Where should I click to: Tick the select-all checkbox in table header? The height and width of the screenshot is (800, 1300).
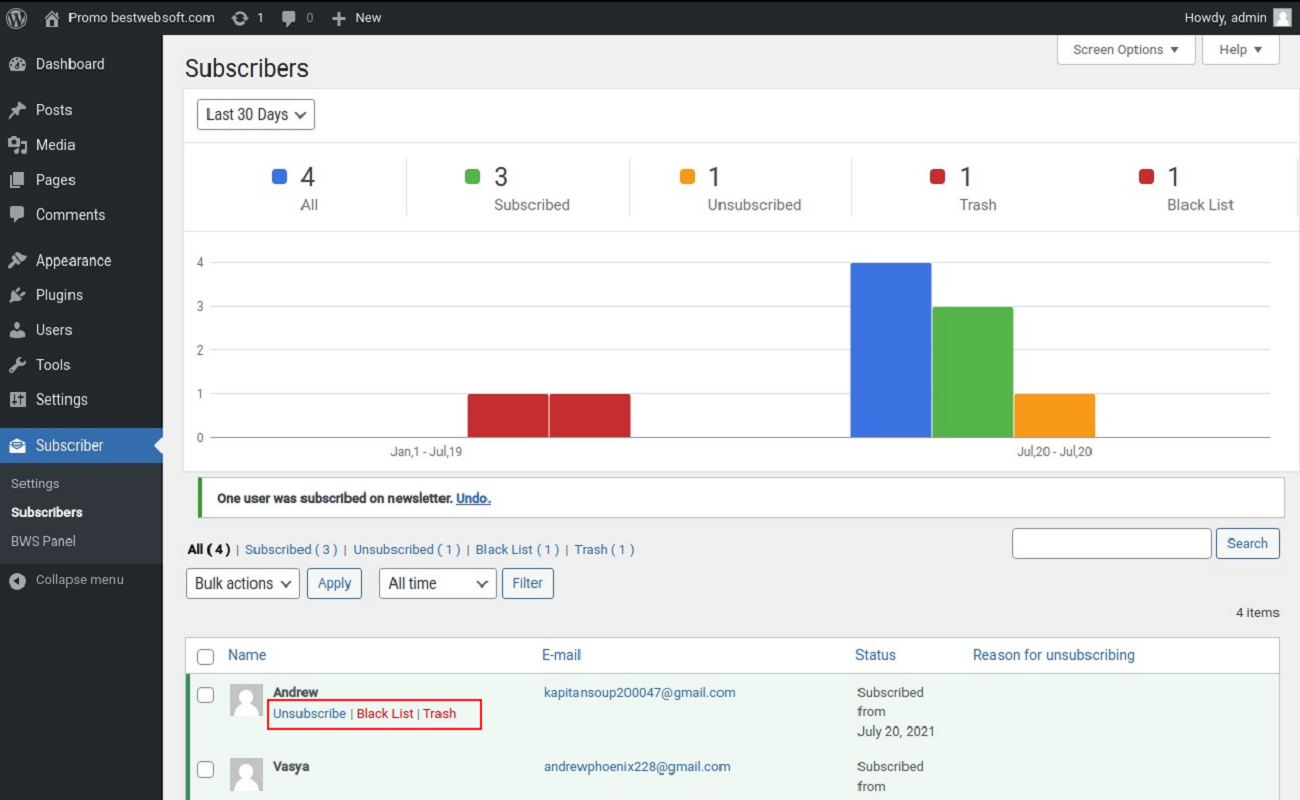(x=205, y=657)
